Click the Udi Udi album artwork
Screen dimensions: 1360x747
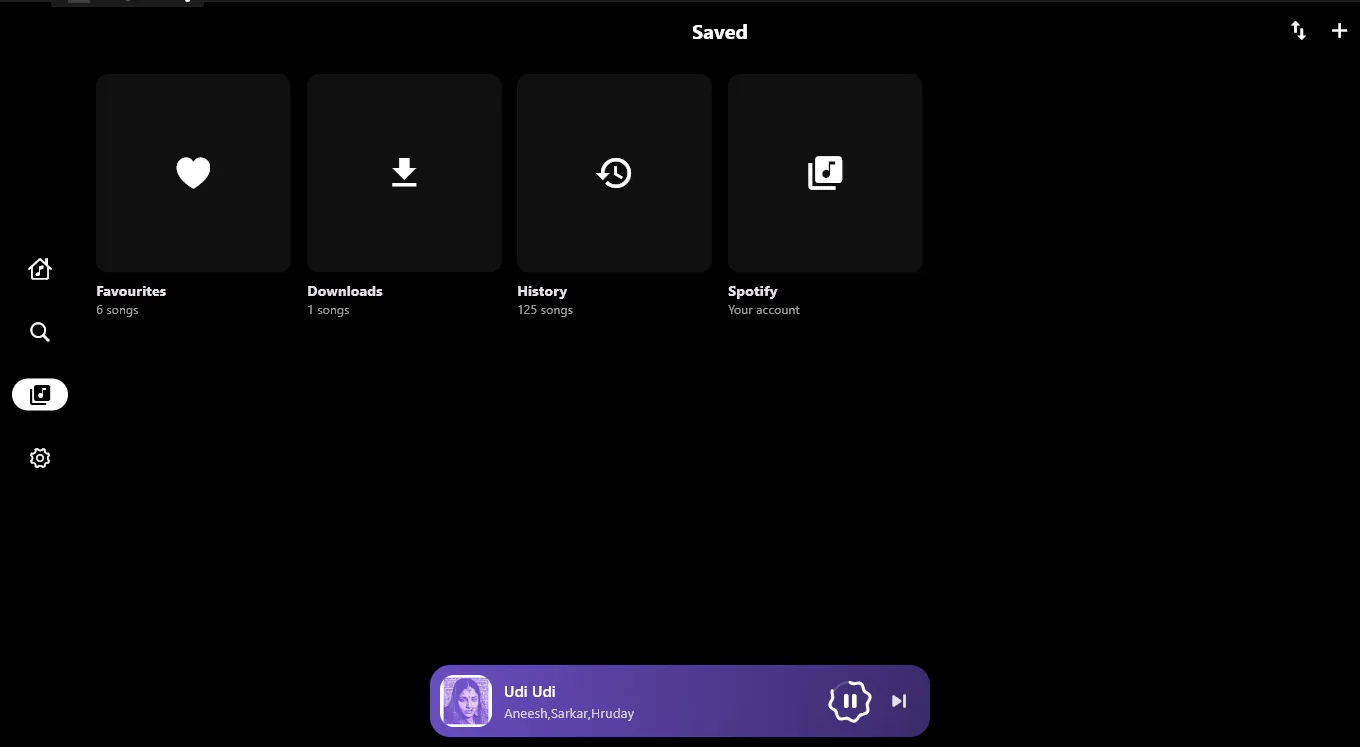click(x=466, y=701)
